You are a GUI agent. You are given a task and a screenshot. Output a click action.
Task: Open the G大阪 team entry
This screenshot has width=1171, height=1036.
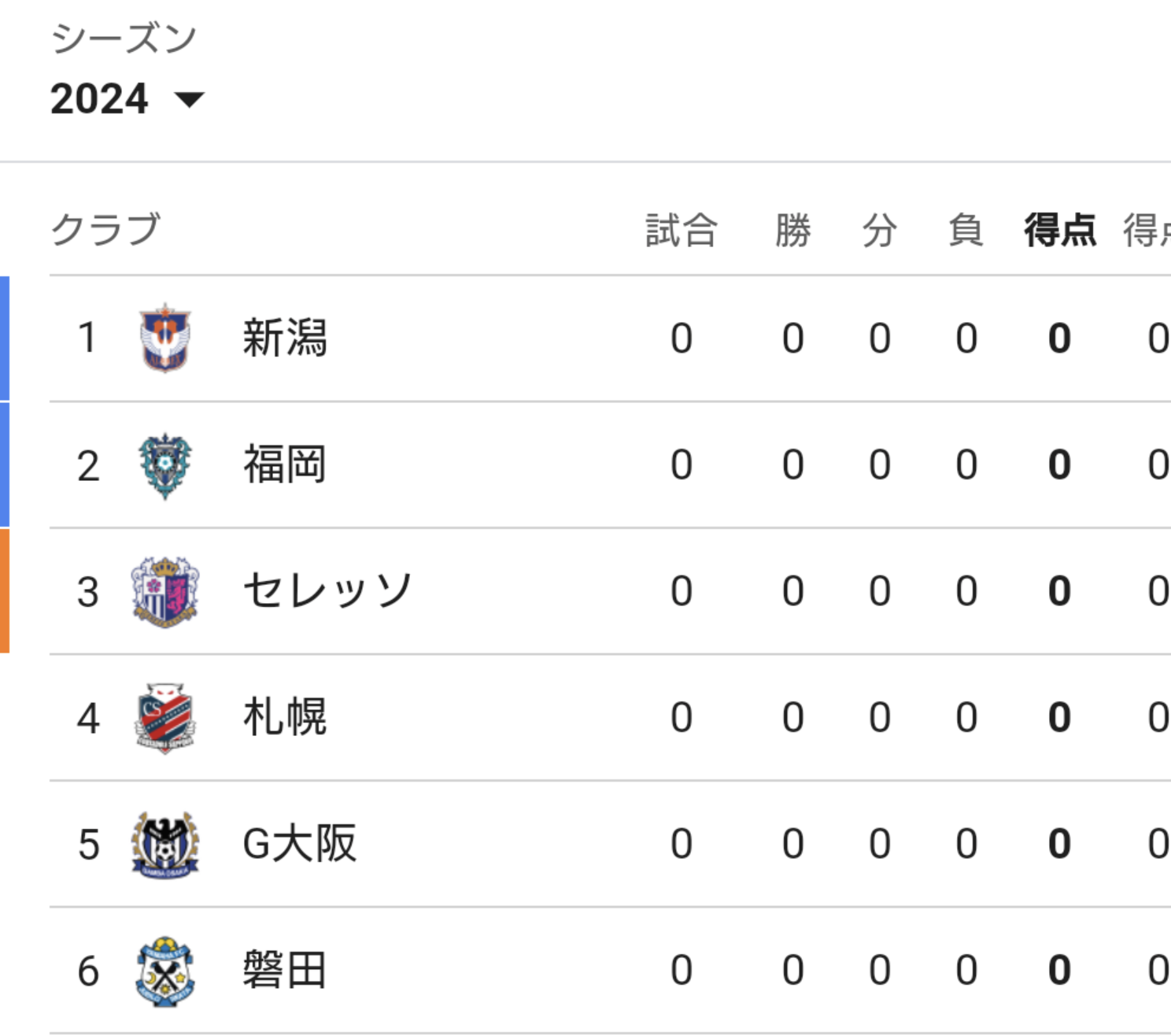coord(300,844)
